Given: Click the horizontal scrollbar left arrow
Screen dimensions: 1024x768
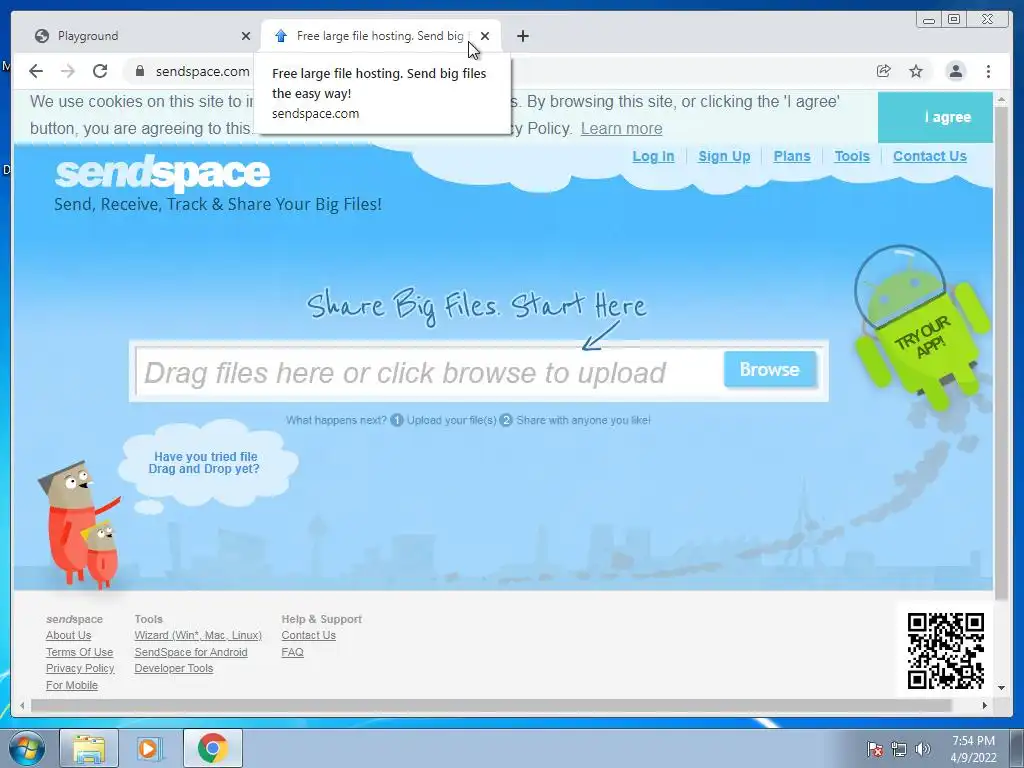Looking at the screenshot, I should [22, 705].
